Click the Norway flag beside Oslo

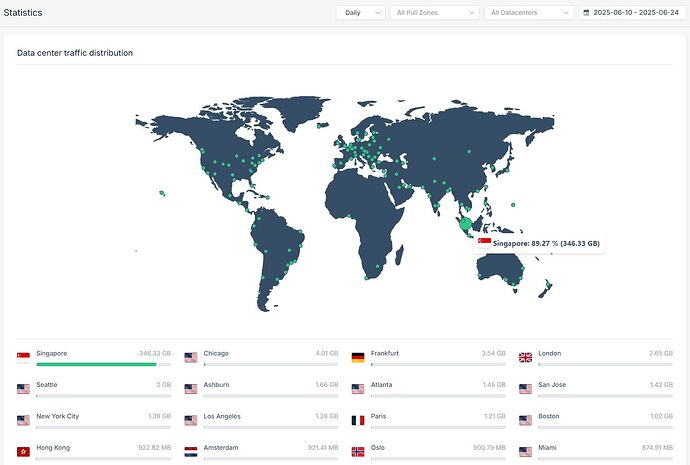coord(358,451)
